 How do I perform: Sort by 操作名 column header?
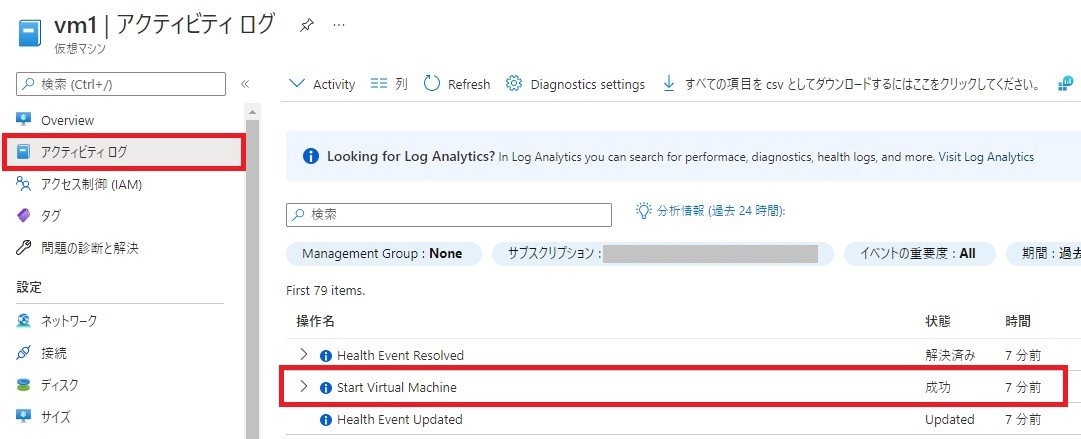pyautogui.click(x=316, y=320)
